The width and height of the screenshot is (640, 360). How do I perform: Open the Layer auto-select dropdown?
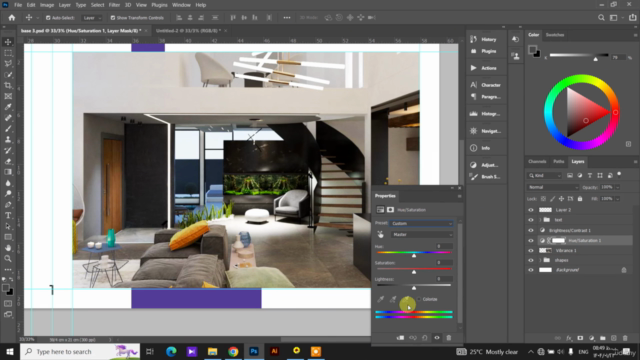92,18
